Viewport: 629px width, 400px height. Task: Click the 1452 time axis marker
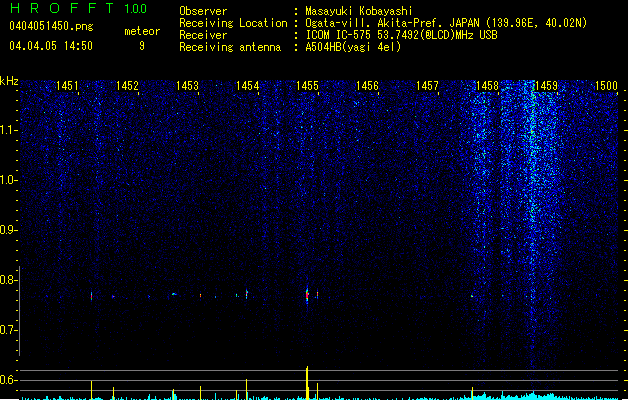tap(127, 86)
